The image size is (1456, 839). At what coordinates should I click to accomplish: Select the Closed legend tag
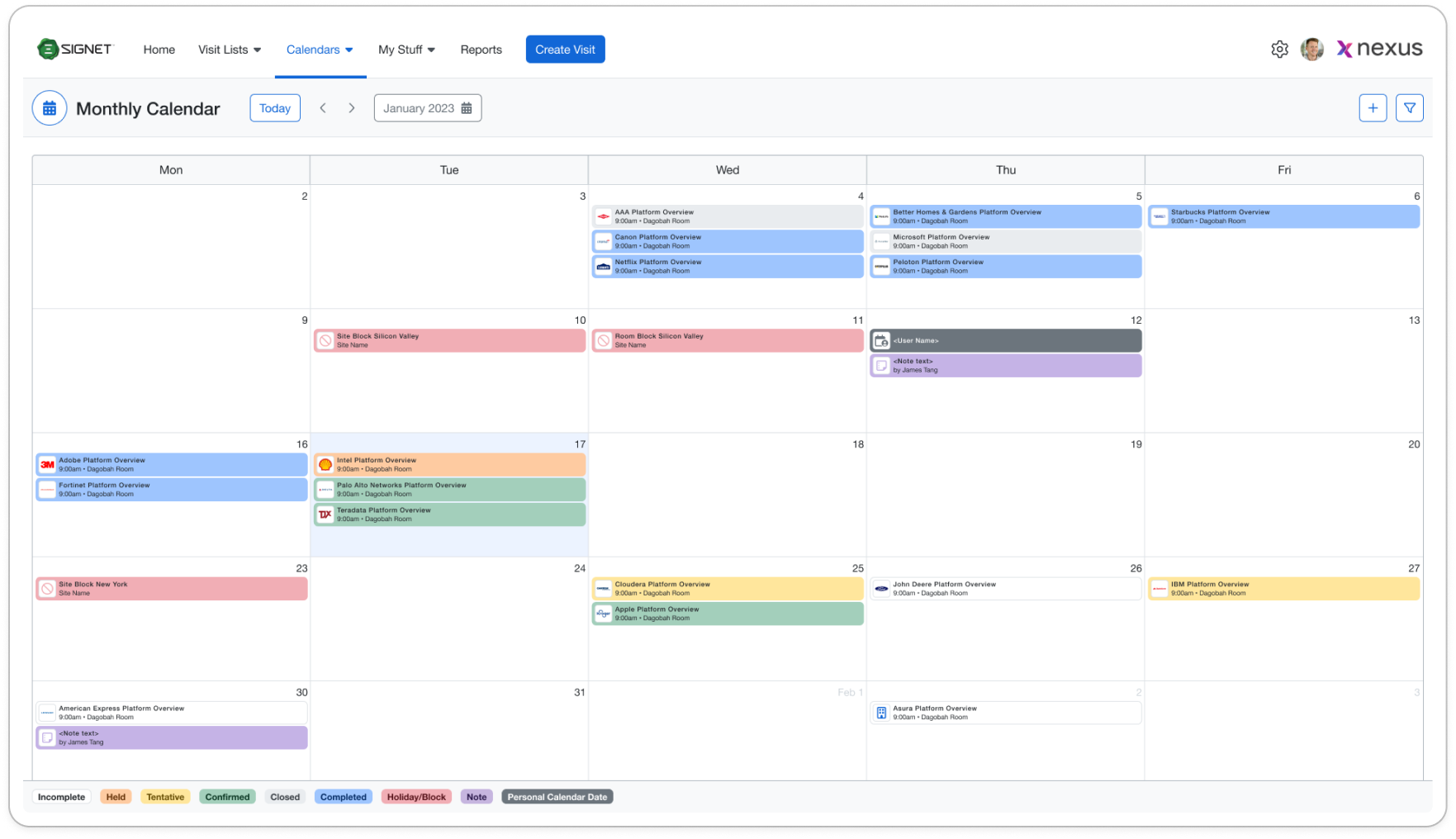point(285,797)
